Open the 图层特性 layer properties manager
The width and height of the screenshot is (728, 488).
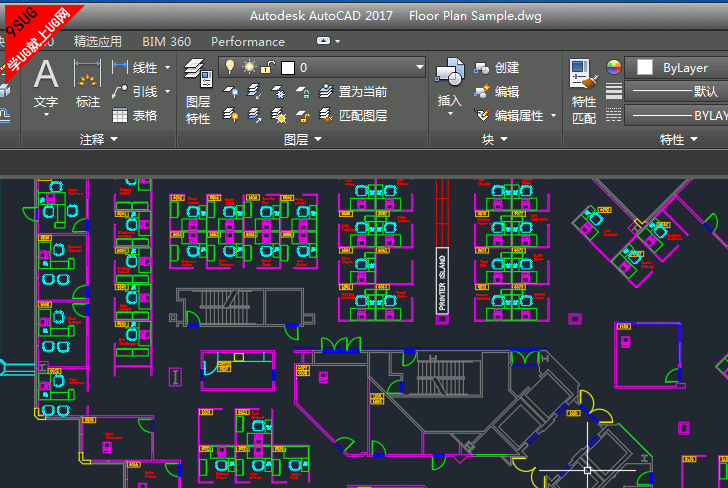[x=198, y=91]
